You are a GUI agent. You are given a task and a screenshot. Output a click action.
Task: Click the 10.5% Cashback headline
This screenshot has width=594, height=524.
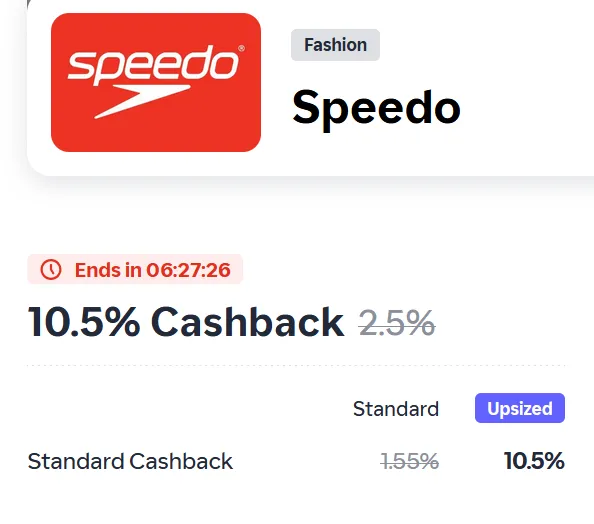[x=186, y=322]
